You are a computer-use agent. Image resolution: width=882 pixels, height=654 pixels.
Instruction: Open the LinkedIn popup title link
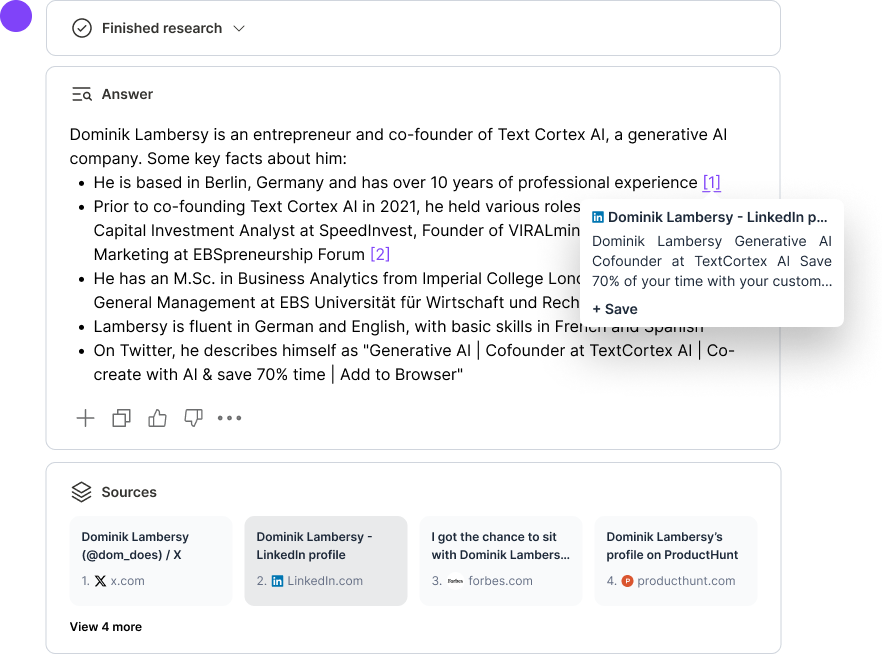717,217
